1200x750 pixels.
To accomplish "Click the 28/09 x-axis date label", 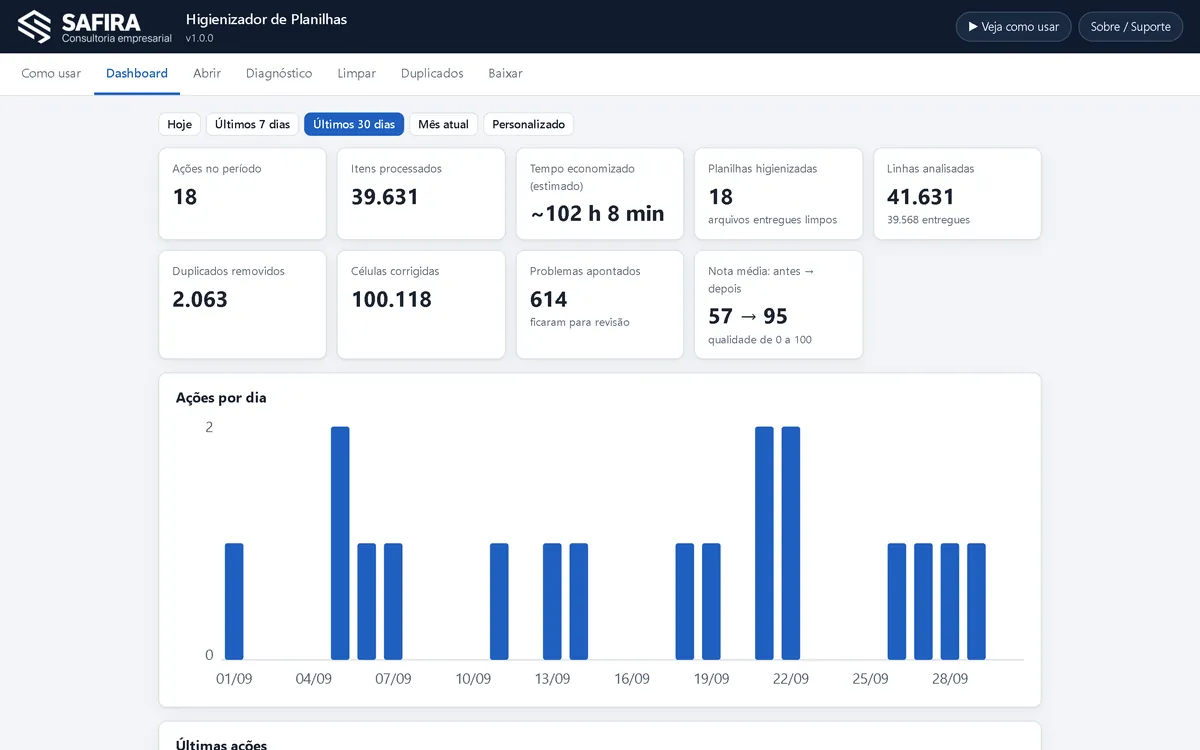I will pos(950,679).
